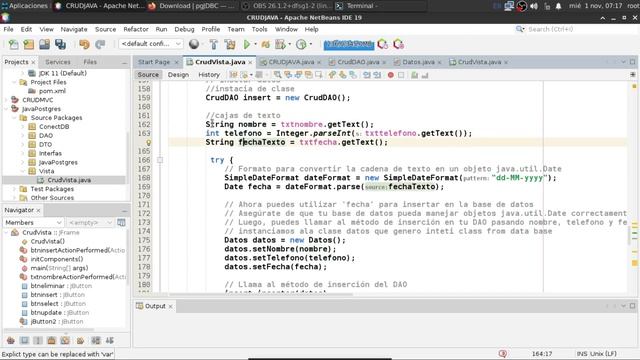The image size is (640, 360).
Task: Click the cursor position 164:17 status text
Action: [x=542, y=354]
